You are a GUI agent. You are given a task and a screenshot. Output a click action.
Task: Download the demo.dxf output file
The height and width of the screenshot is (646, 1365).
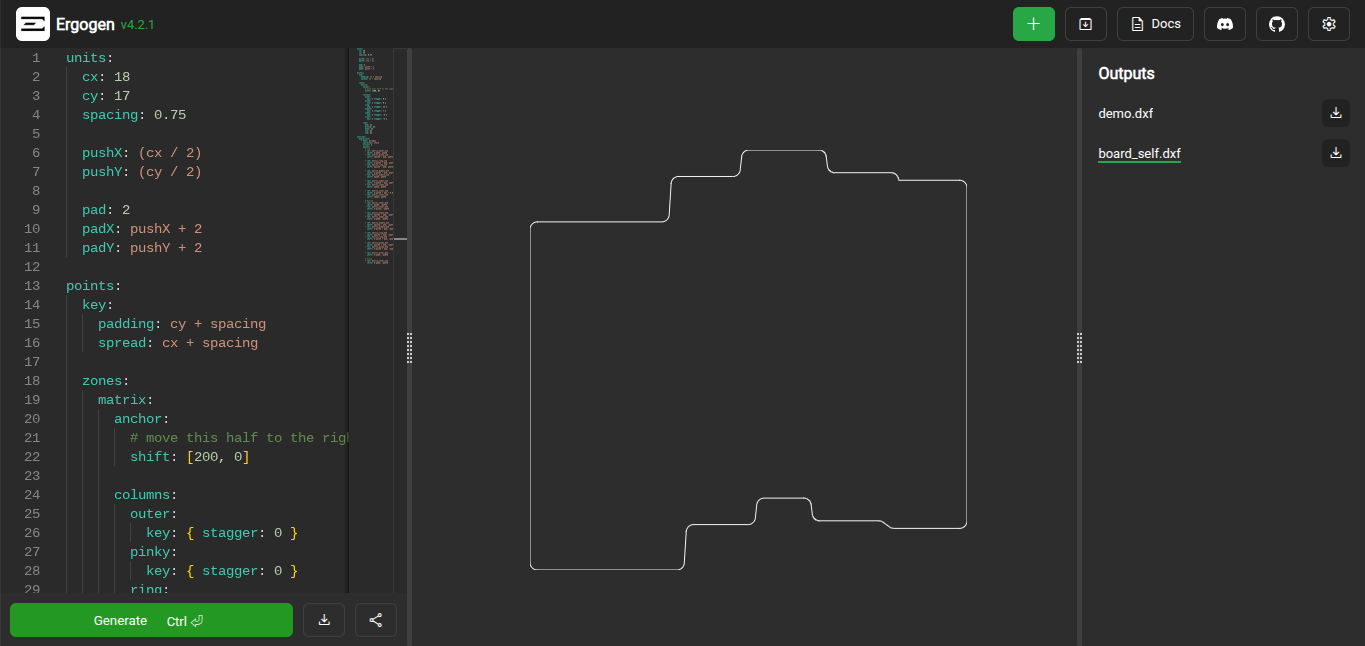pyautogui.click(x=1335, y=113)
